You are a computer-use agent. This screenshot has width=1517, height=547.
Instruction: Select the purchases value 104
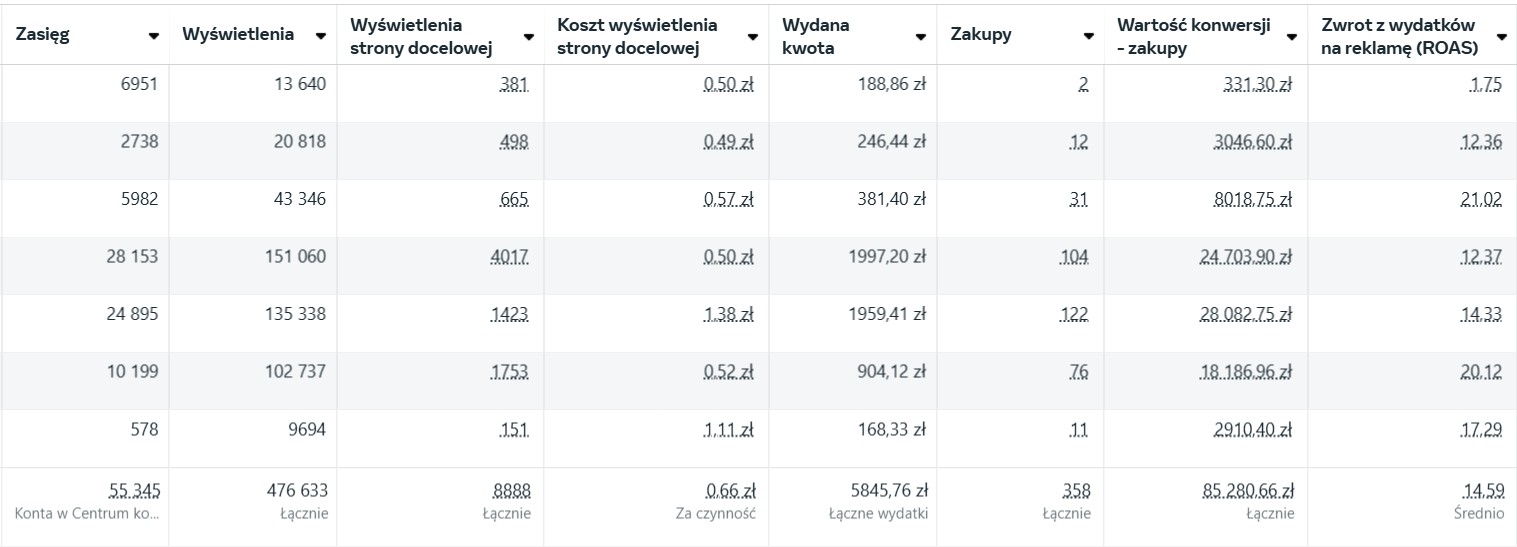(x=1073, y=258)
